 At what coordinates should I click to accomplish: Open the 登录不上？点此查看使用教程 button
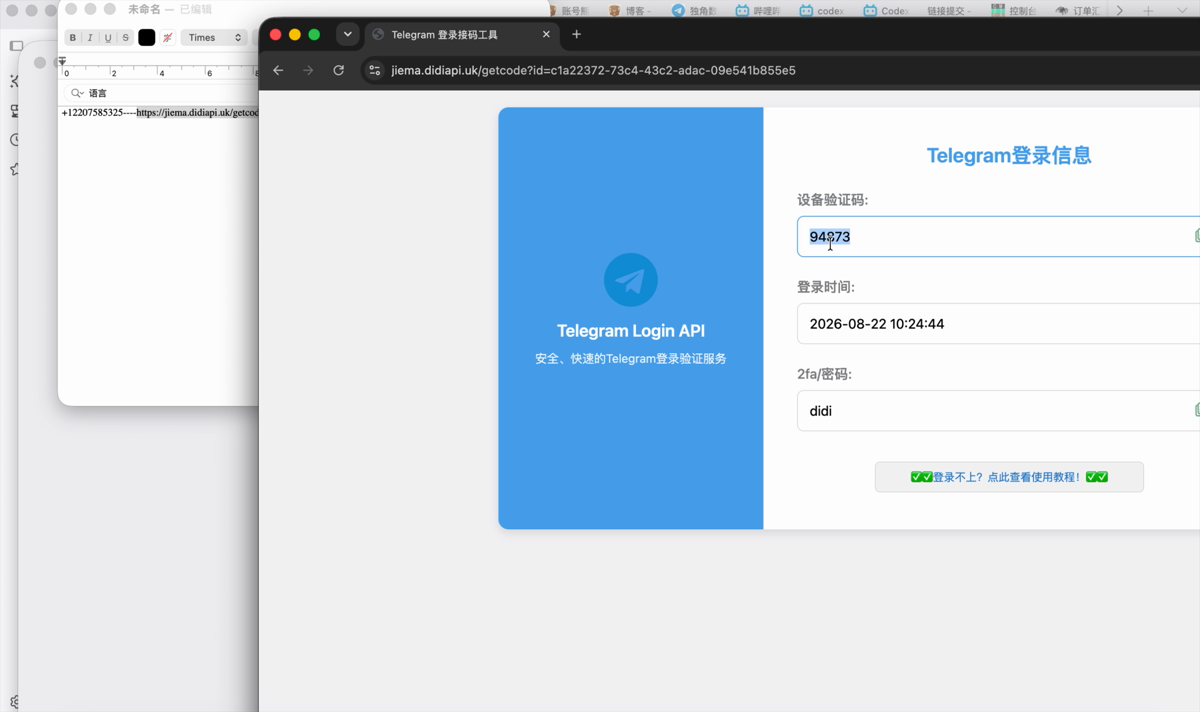1009,477
